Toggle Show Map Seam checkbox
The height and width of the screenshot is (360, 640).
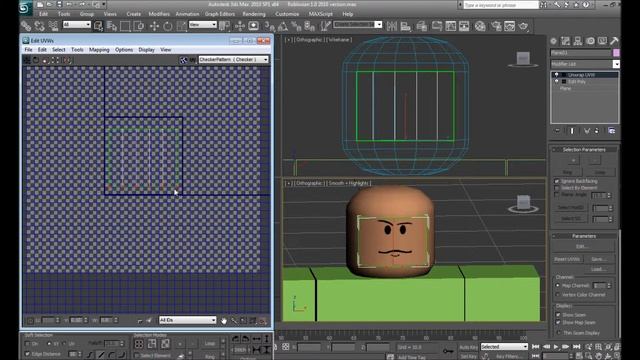tap(558, 322)
